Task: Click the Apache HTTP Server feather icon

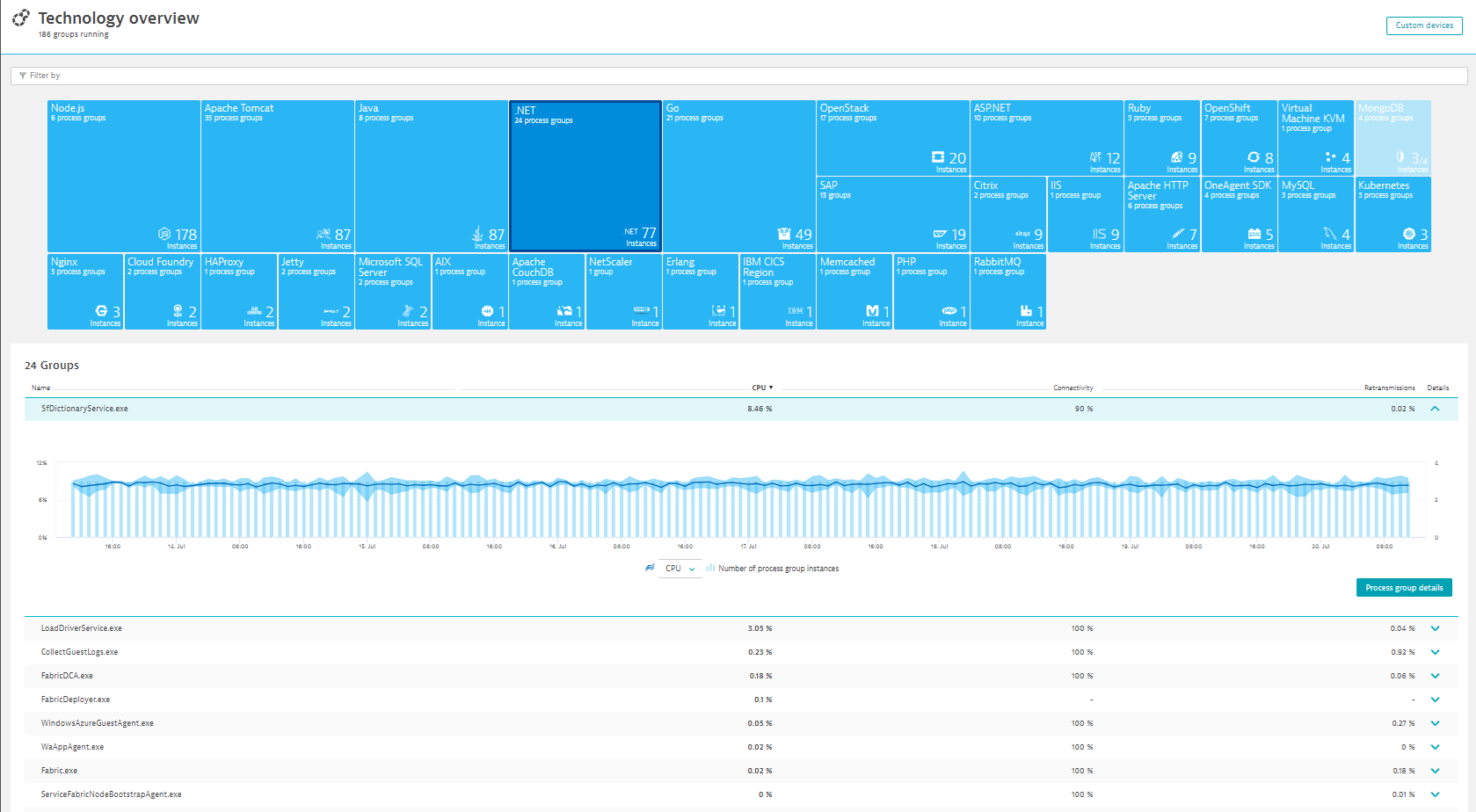Action: 1178,234
